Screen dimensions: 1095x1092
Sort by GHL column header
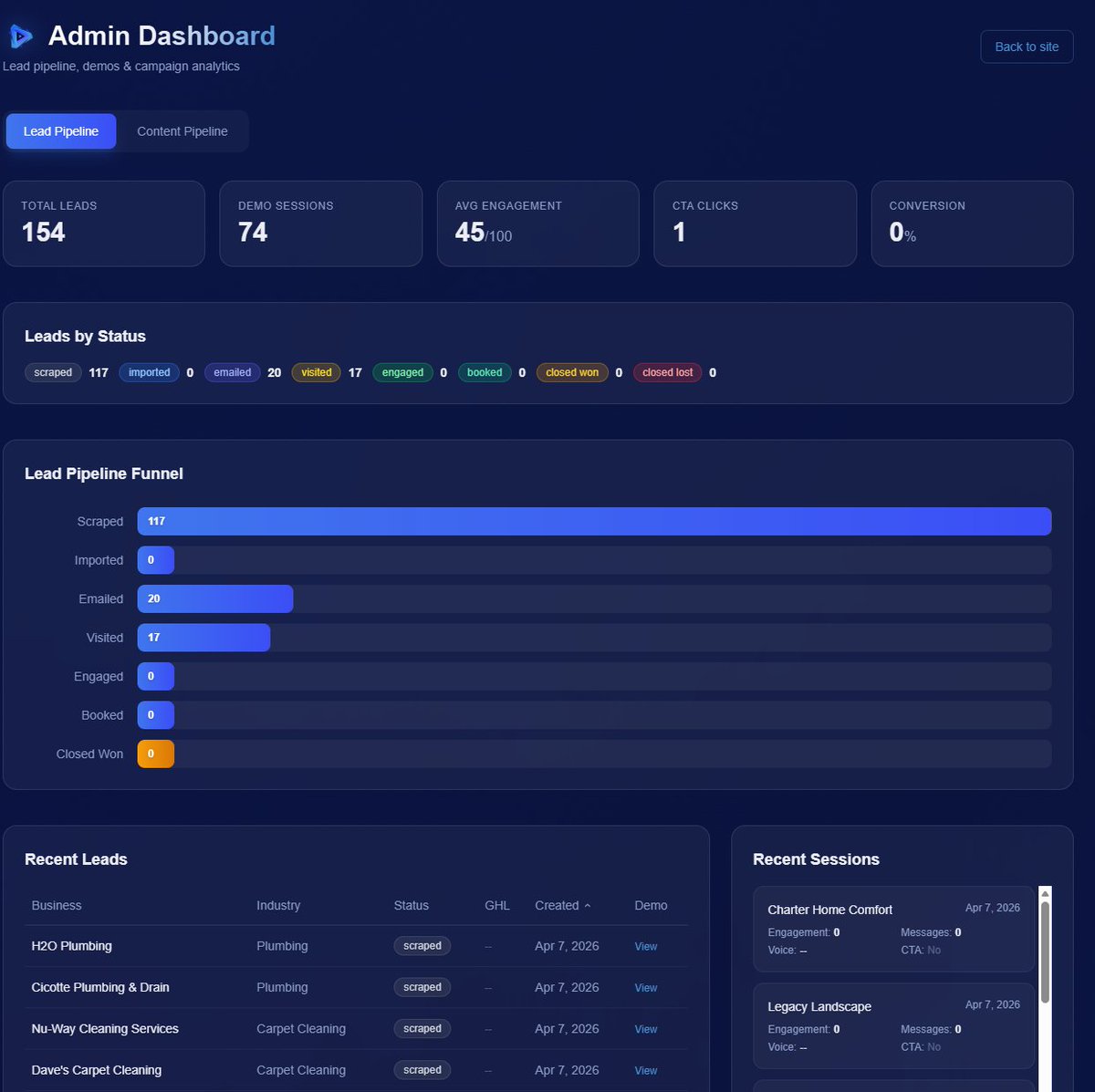497,905
